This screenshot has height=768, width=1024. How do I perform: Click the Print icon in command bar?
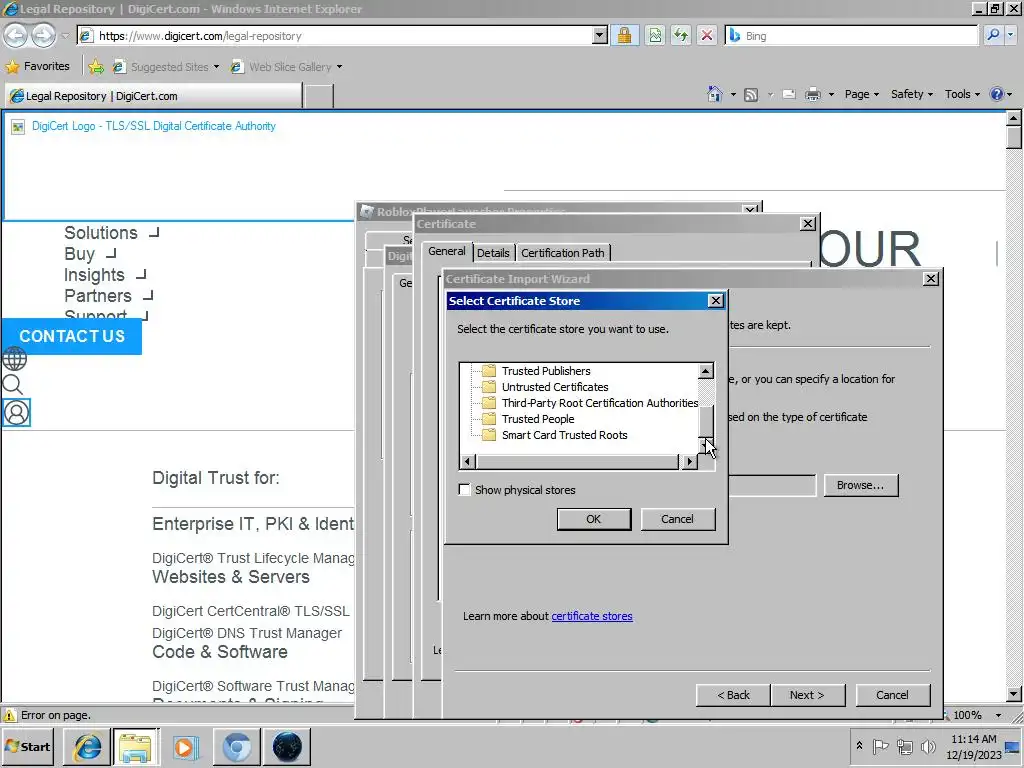click(x=813, y=95)
